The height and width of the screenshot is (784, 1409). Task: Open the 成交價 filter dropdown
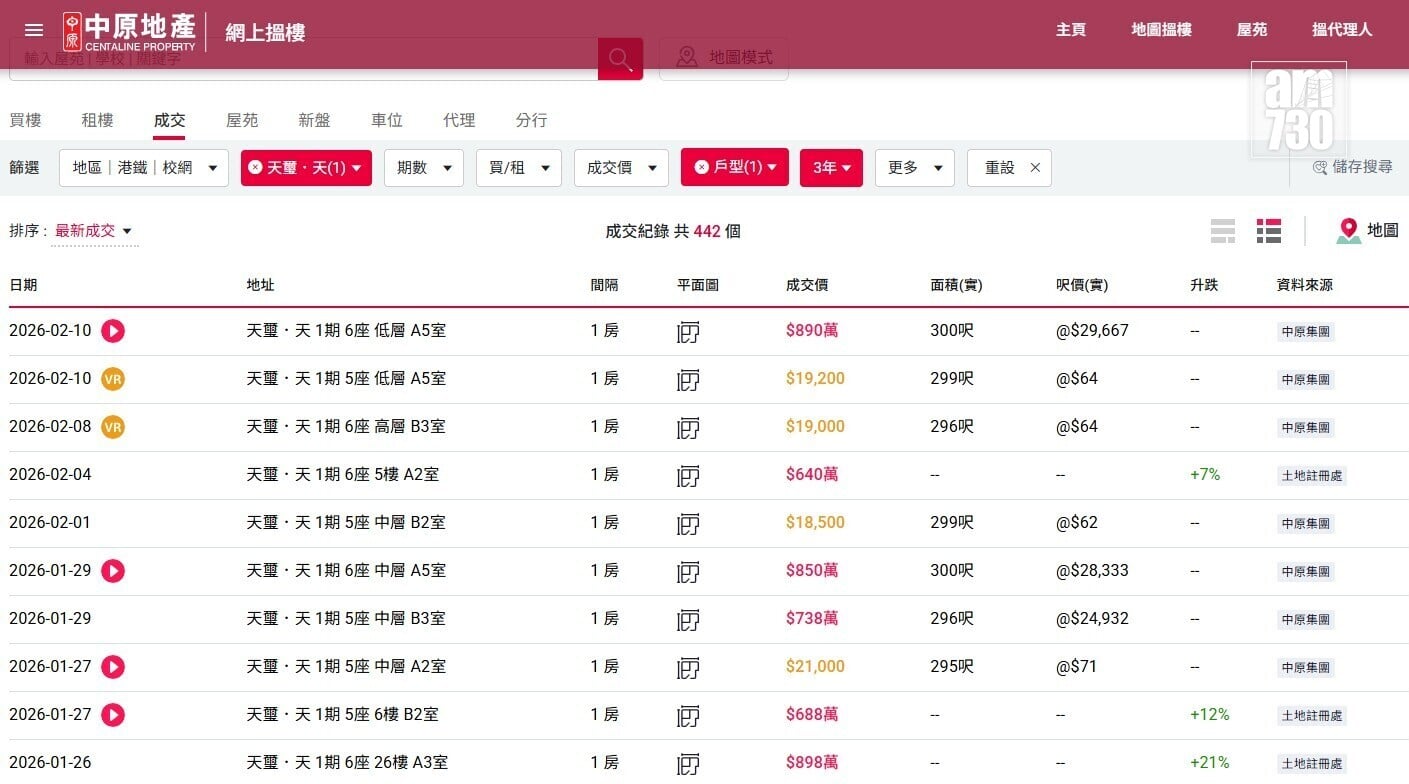coord(620,168)
